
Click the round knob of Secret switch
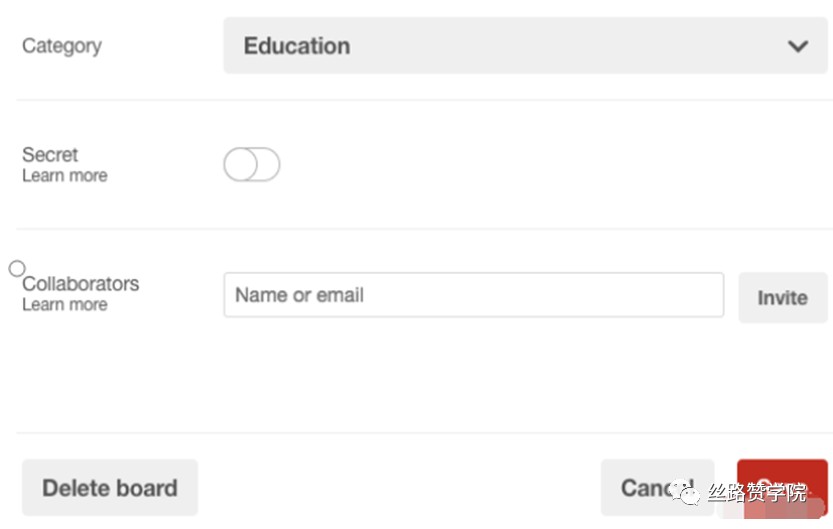click(241, 164)
